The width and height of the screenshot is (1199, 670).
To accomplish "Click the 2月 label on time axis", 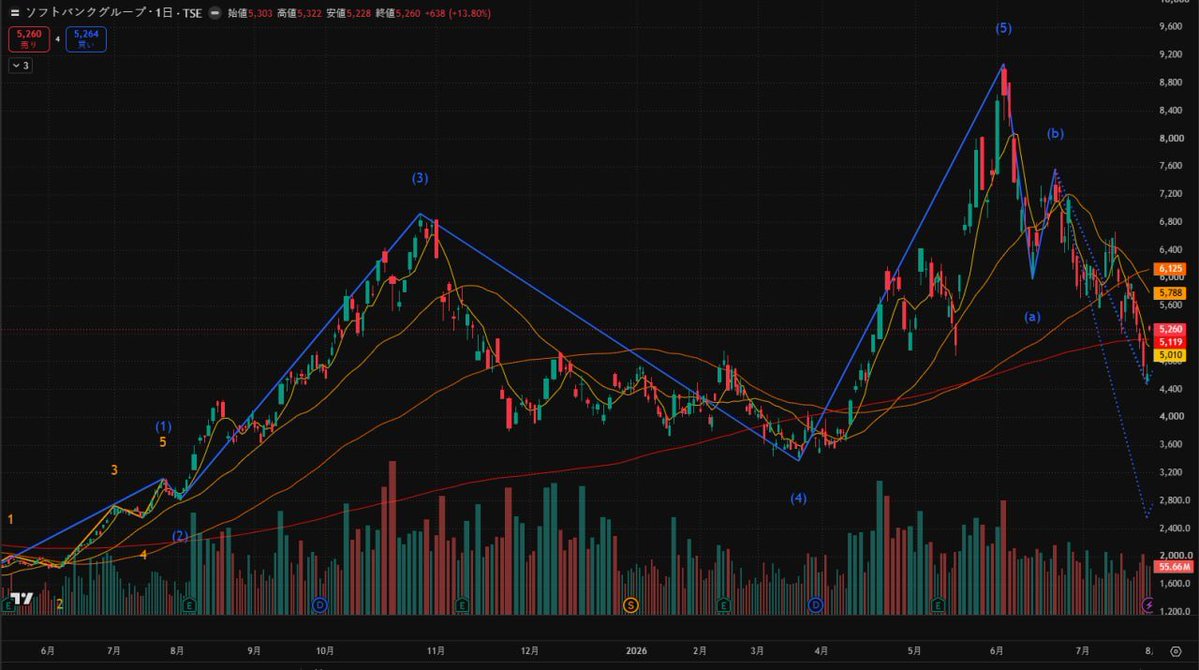I will [700, 651].
